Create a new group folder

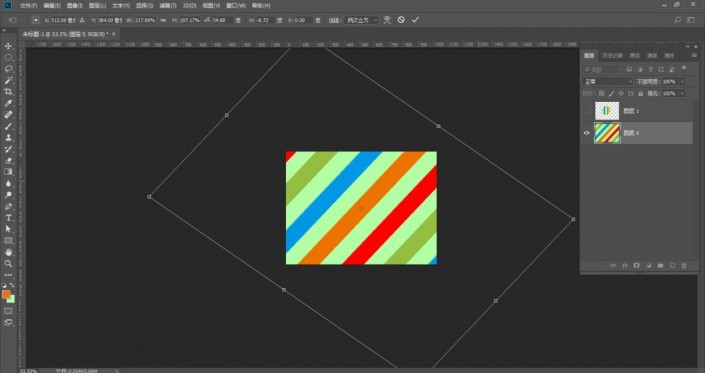pyautogui.click(x=660, y=266)
